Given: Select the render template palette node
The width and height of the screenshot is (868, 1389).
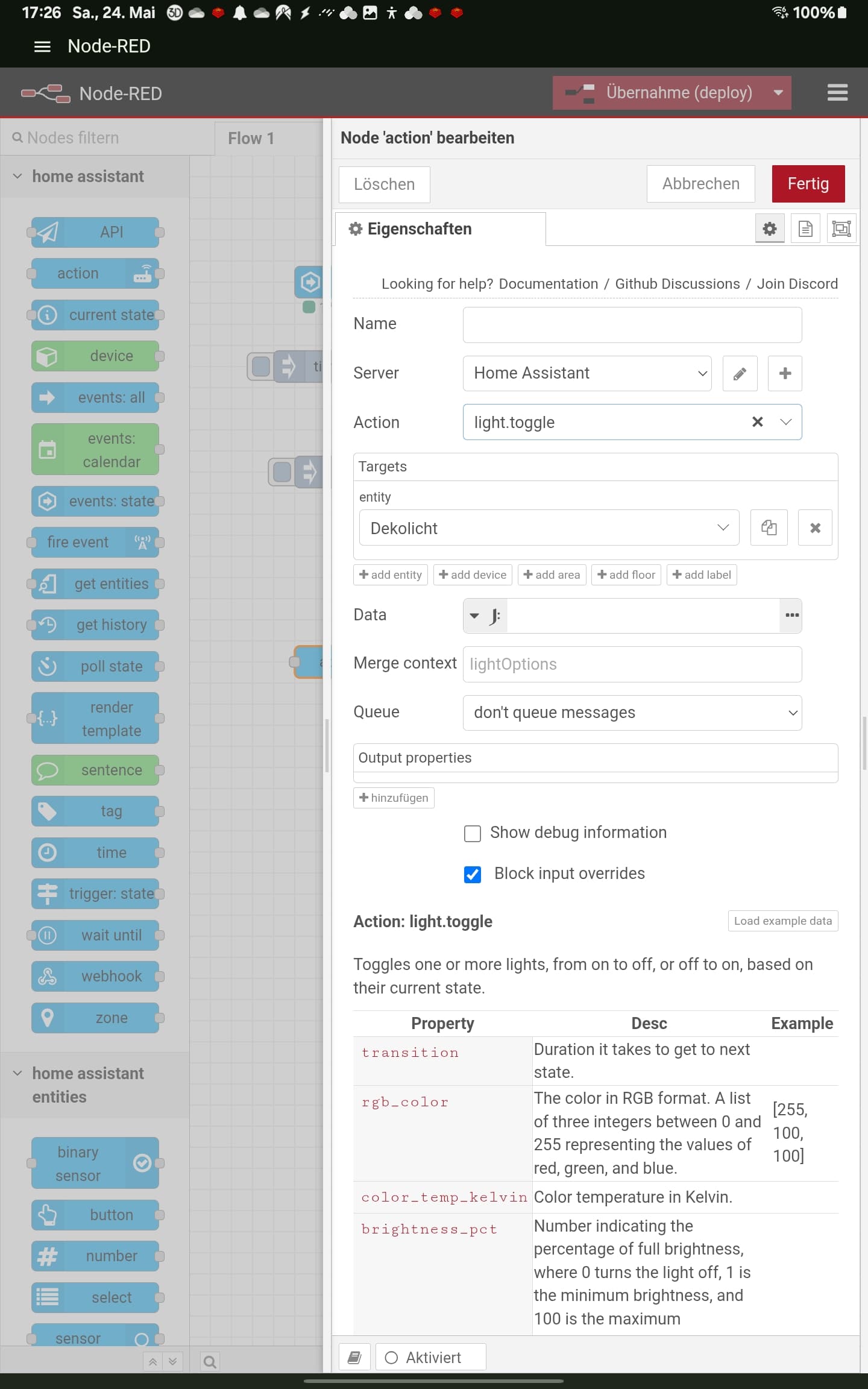Looking at the screenshot, I should coord(95,719).
